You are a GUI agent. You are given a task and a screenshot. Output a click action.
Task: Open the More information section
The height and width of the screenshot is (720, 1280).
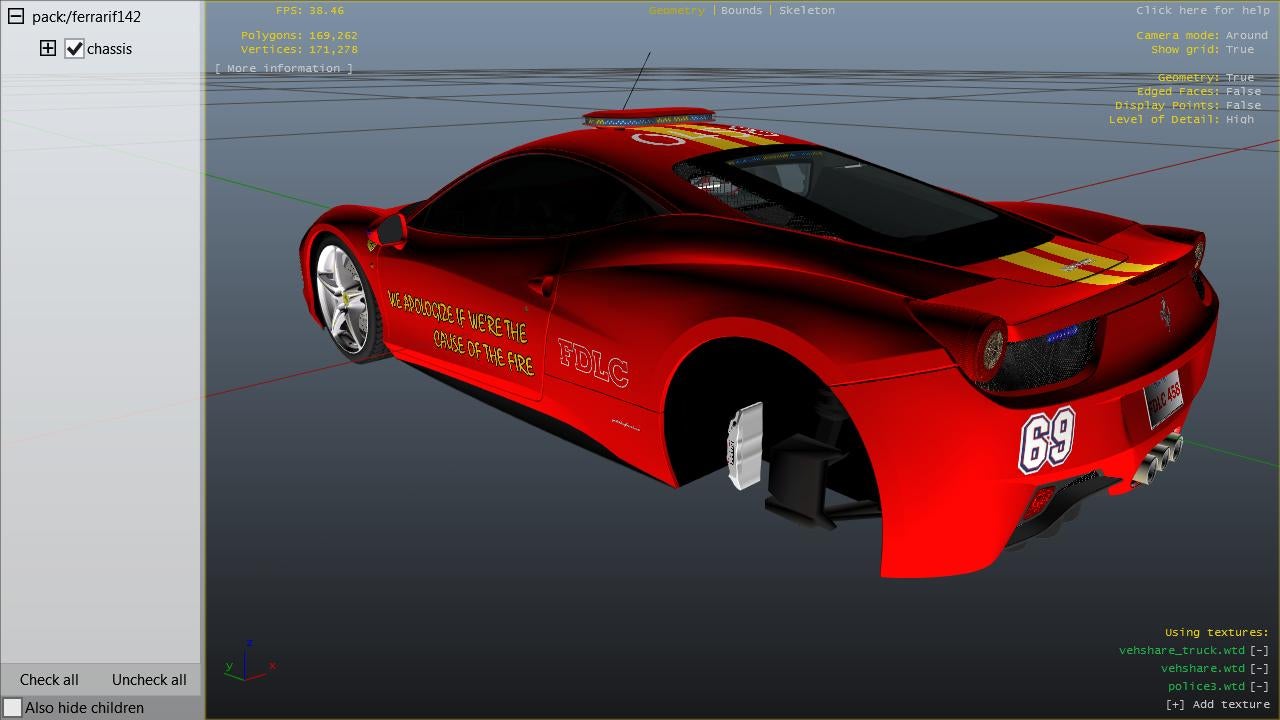[284, 68]
